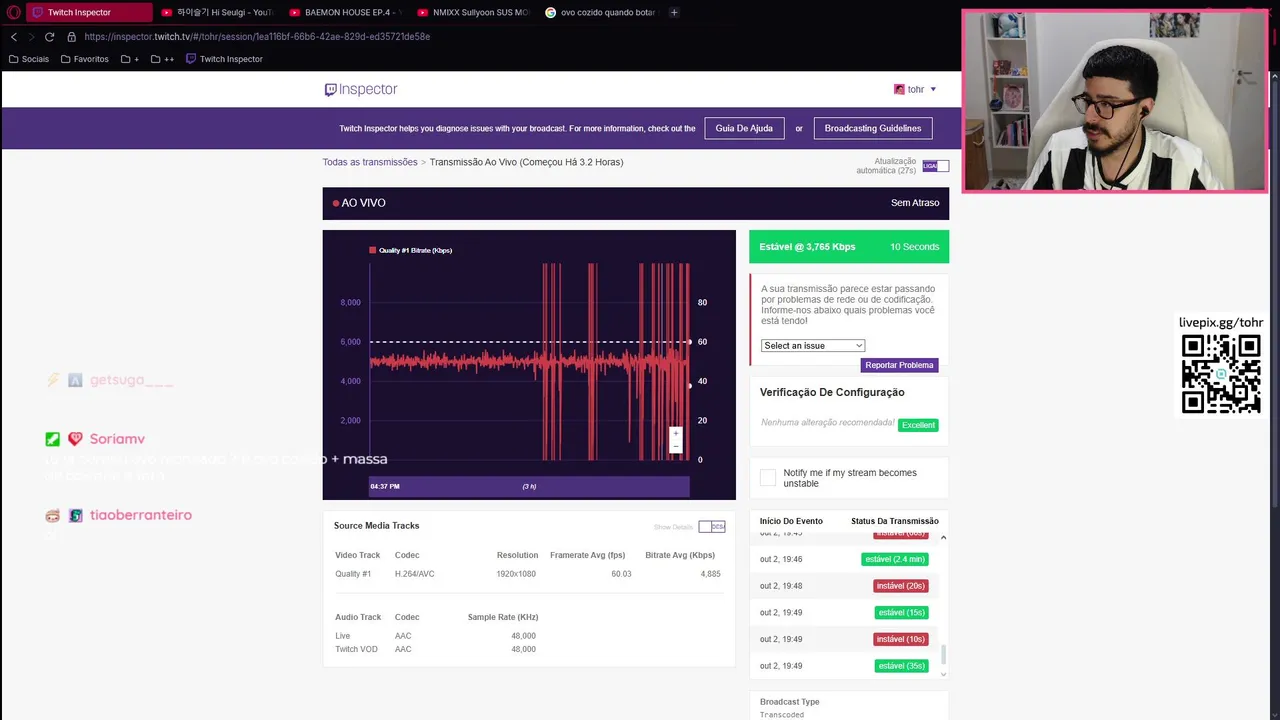Open the tohr account dropdown
1280x720 pixels.
coord(915,89)
